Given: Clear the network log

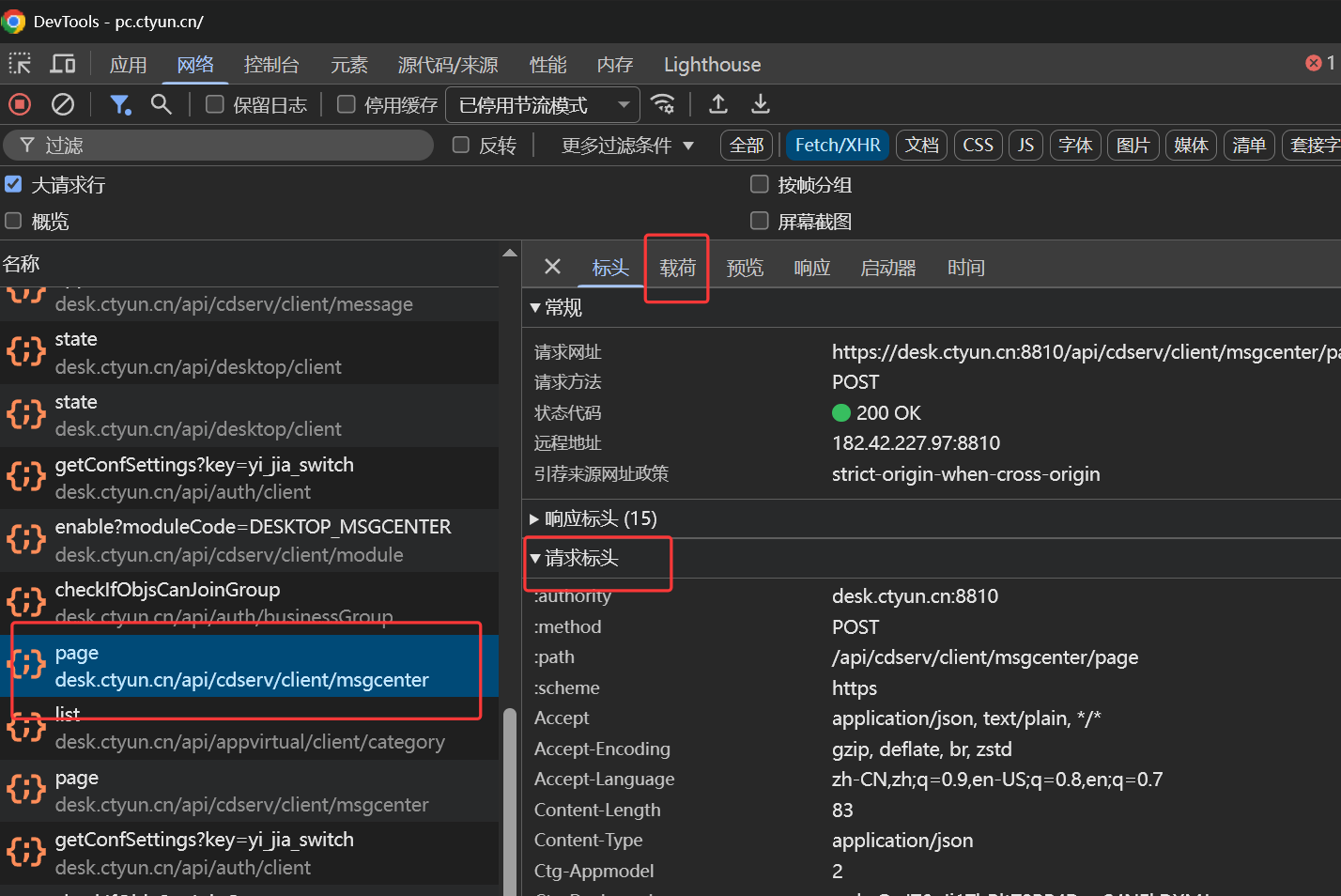Looking at the screenshot, I should click(x=63, y=104).
